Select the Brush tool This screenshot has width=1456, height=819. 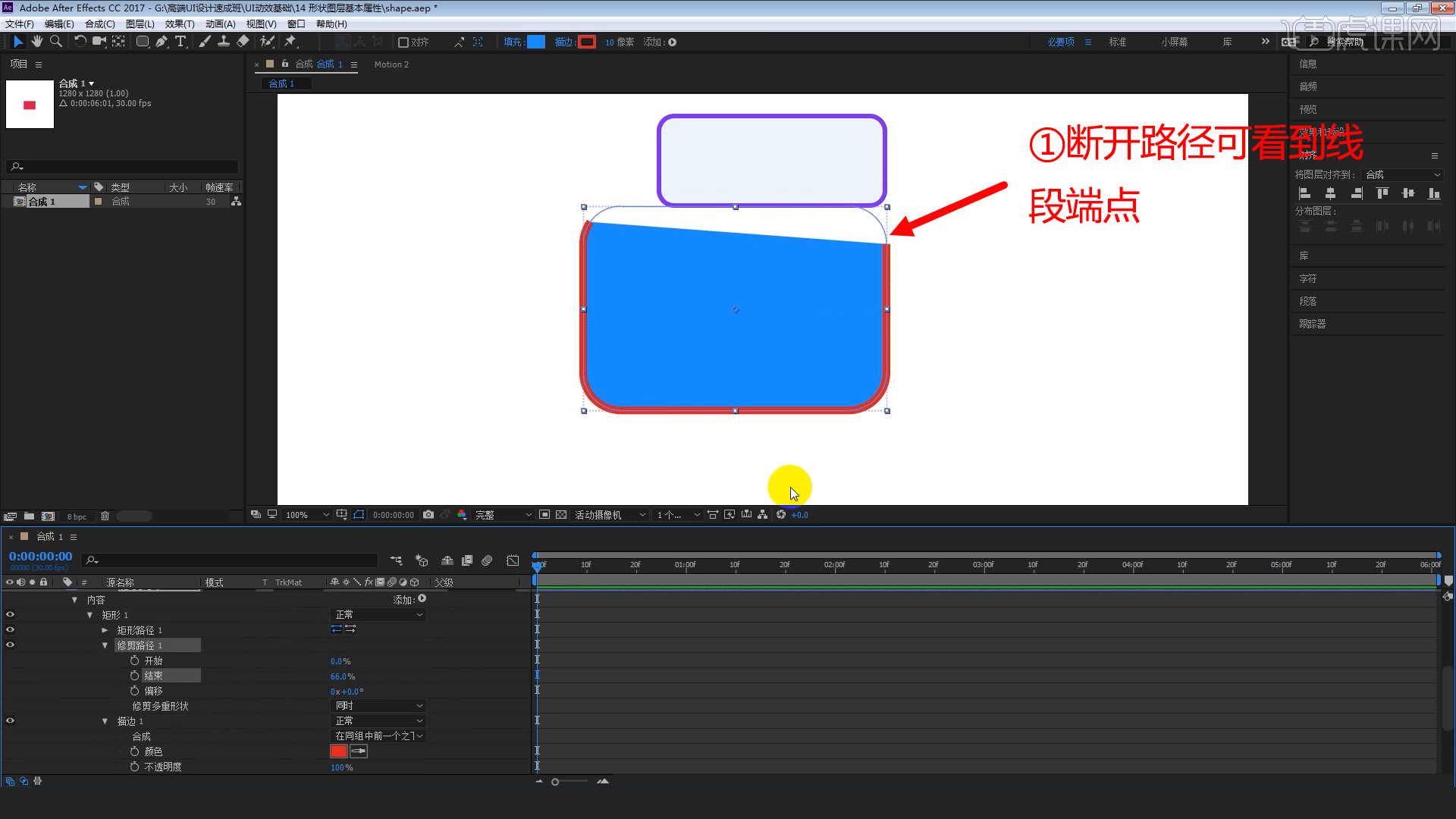205,42
